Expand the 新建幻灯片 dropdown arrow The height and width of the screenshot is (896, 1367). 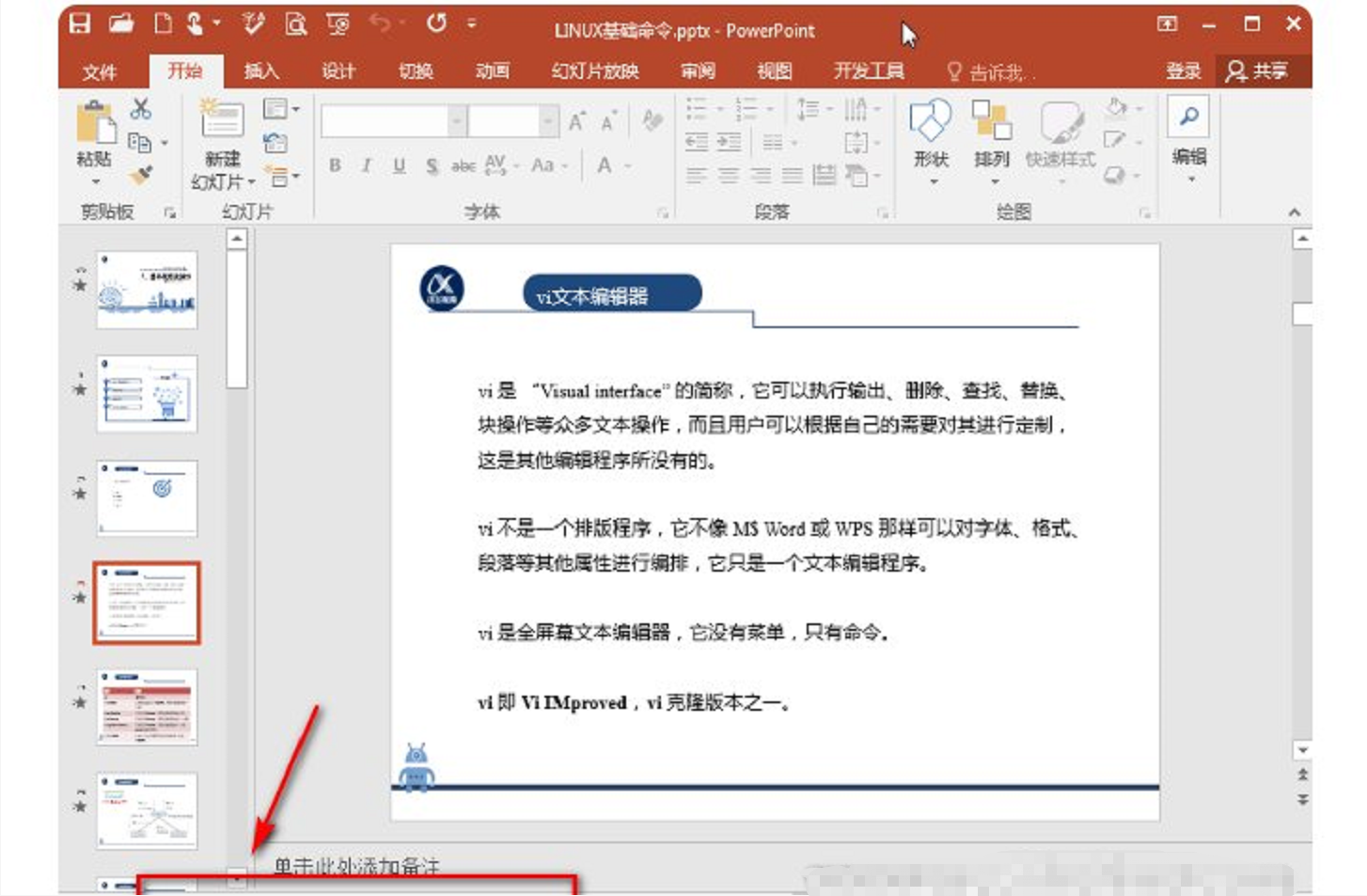pos(251,181)
